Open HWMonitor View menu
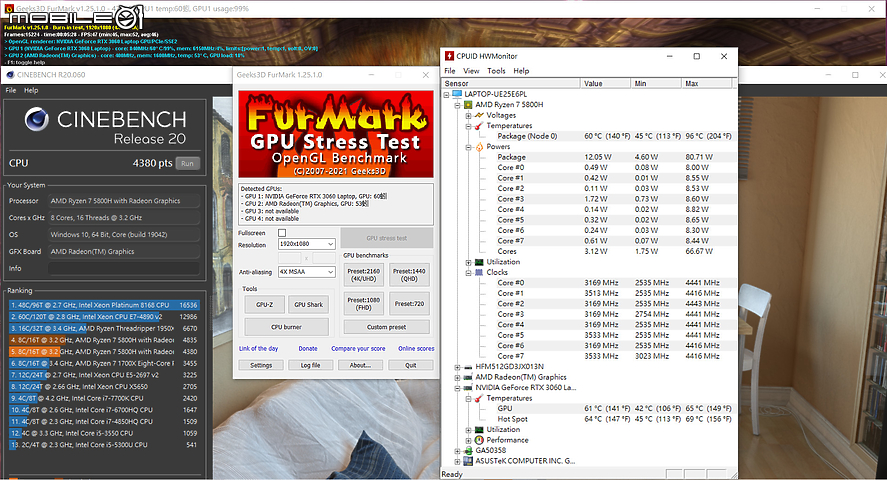Screen dimensions: 887x480 [x=471, y=71]
